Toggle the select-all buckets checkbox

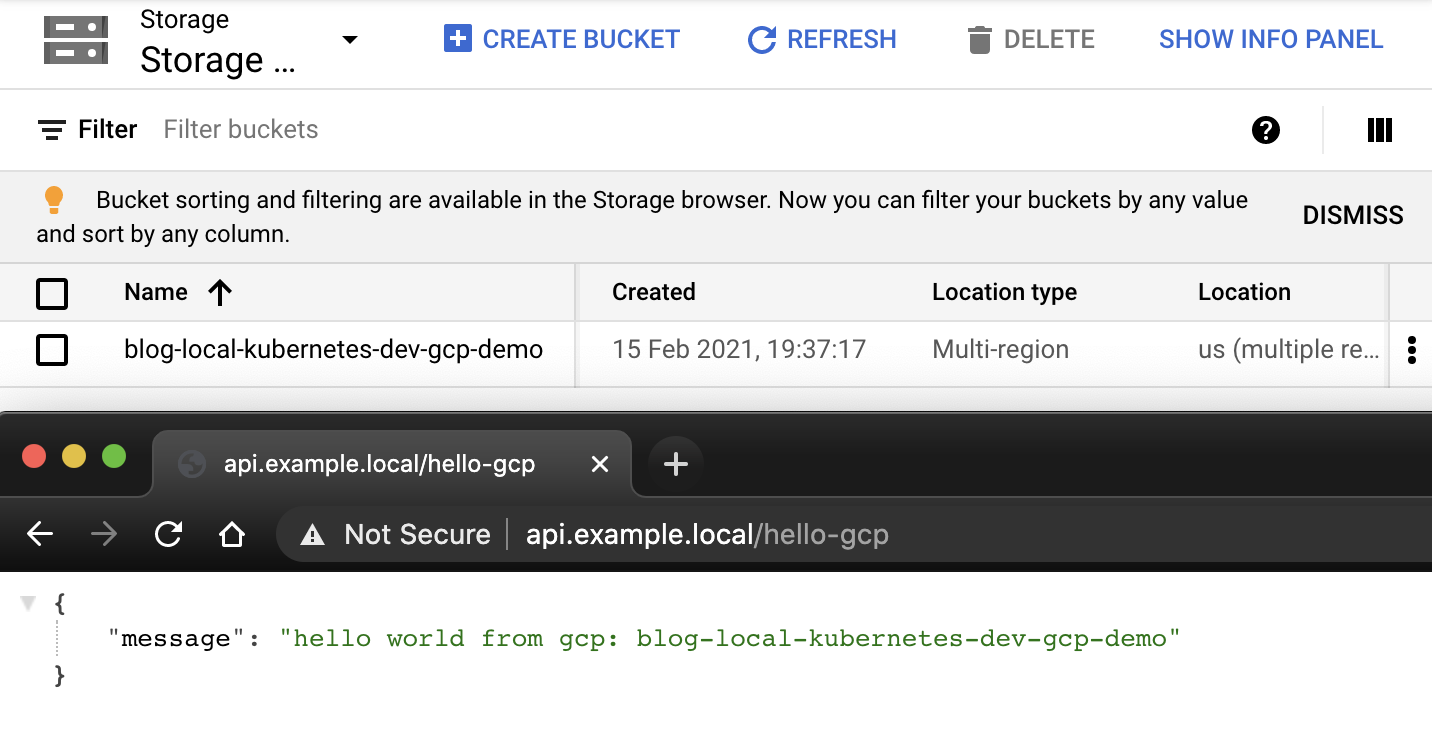(x=52, y=294)
